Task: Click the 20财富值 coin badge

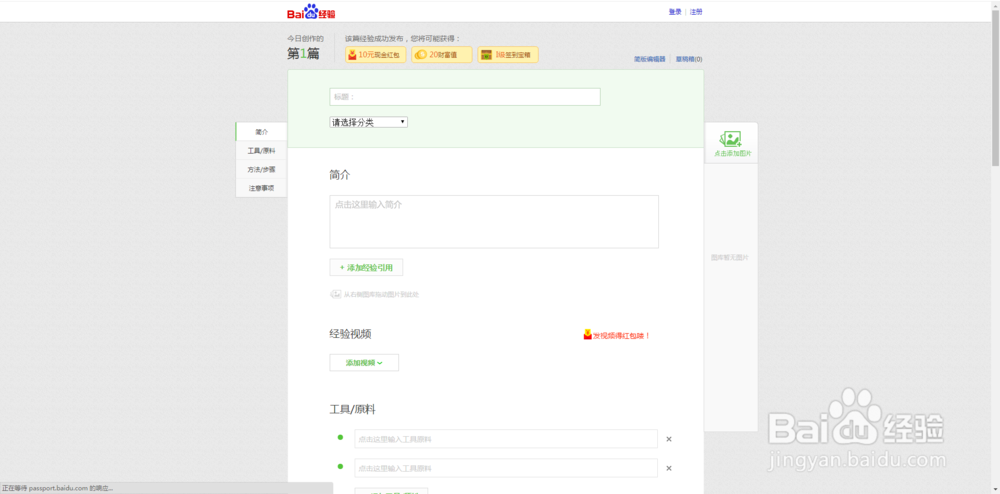Action: click(x=442, y=55)
